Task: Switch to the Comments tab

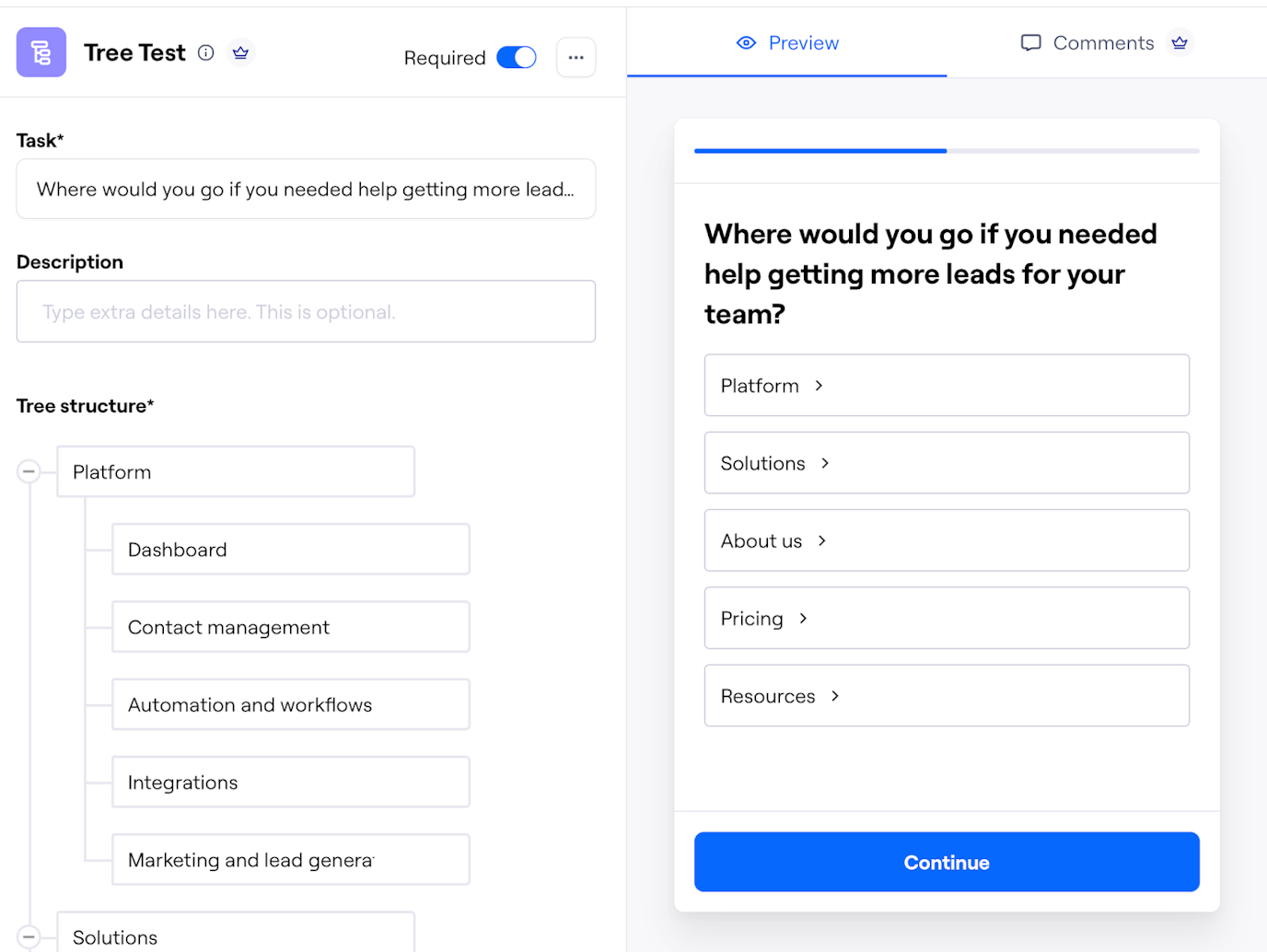Action: coord(1103,42)
